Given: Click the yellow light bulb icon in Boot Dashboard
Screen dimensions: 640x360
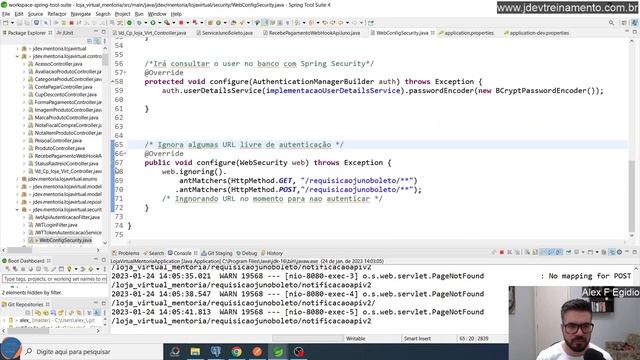Looking at the screenshot, I should [69, 269].
